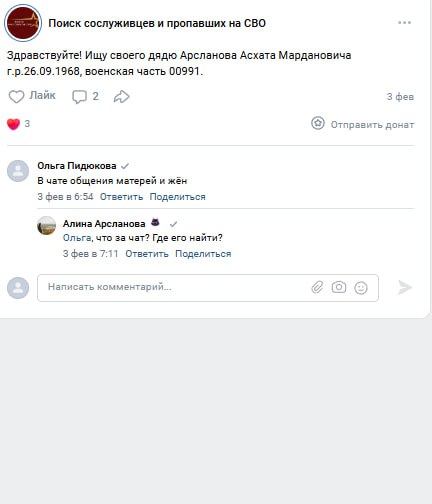Image resolution: width=432 pixels, height=504 pixels.
Task: Share Ольга Пидюкова's comment
Action: (x=177, y=197)
